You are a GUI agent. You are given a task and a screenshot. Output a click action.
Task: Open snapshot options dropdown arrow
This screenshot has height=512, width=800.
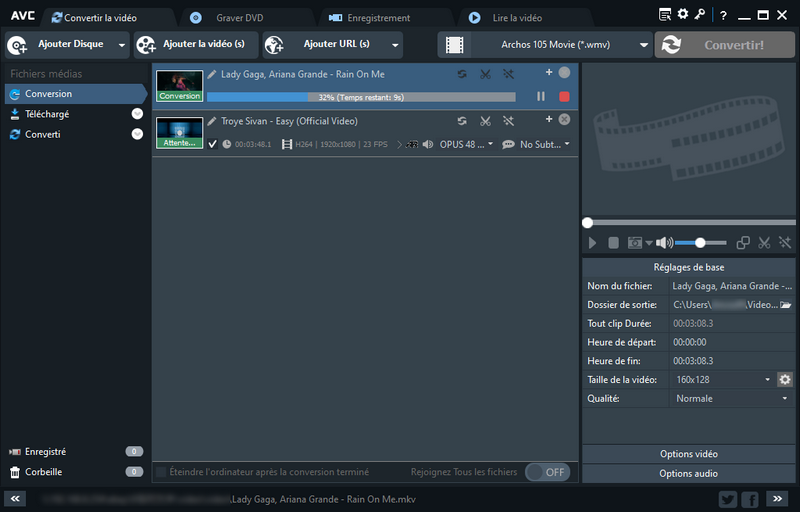[x=649, y=243]
